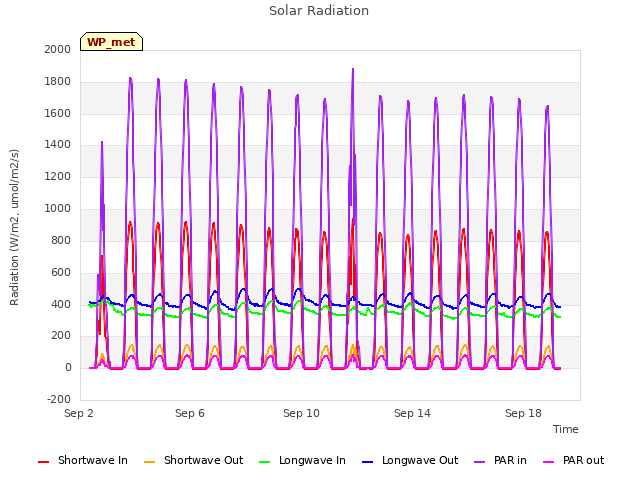The width and height of the screenshot is (640, 480).
Task: Click the purple PAR in legend swatch
Action: [x=480, y=462]
